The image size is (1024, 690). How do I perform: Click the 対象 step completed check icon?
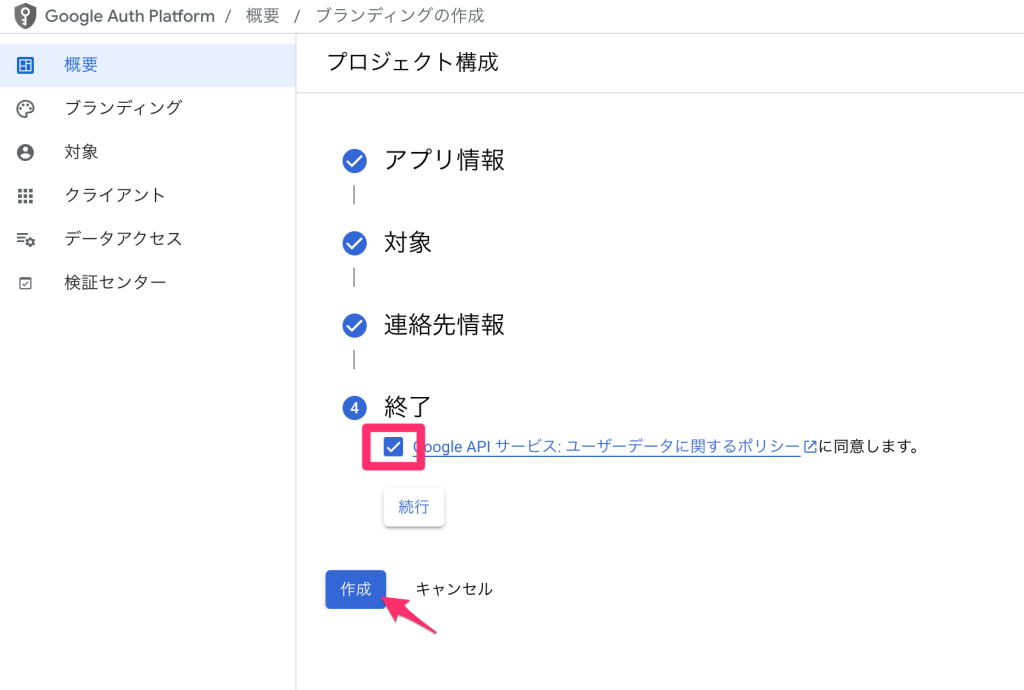pyautogui.click(x=355, y=243)
